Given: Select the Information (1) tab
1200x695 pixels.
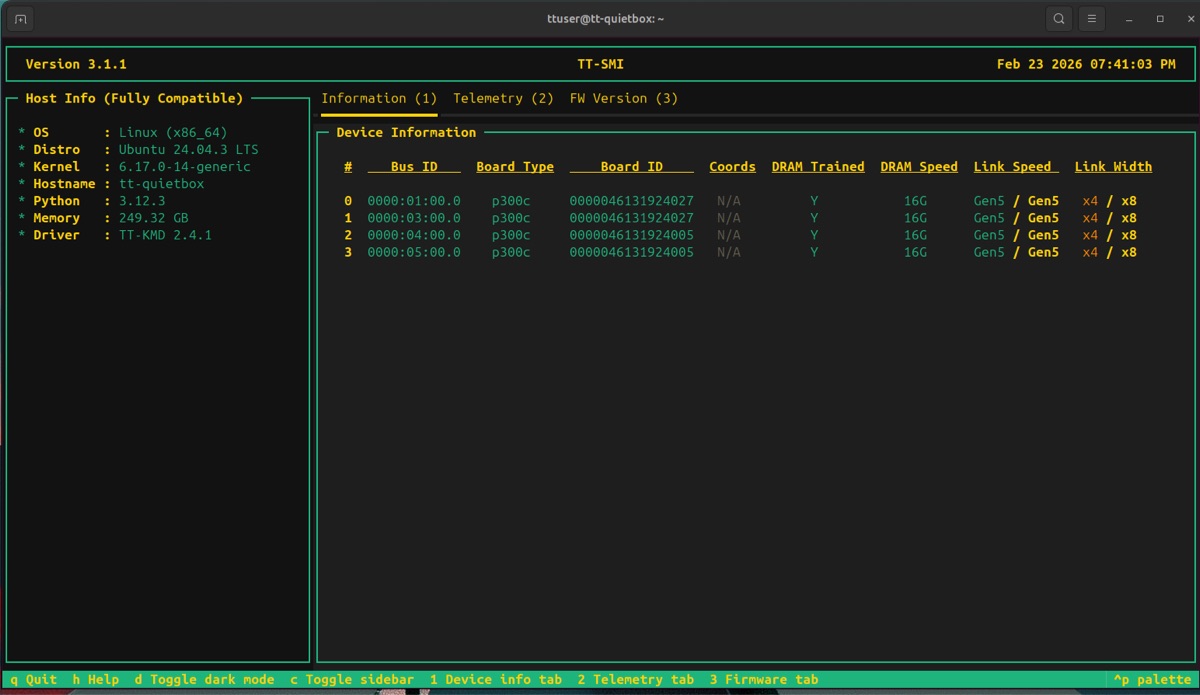Looking at the screenshot, I should pyautogui.click(x=378, y=98).
